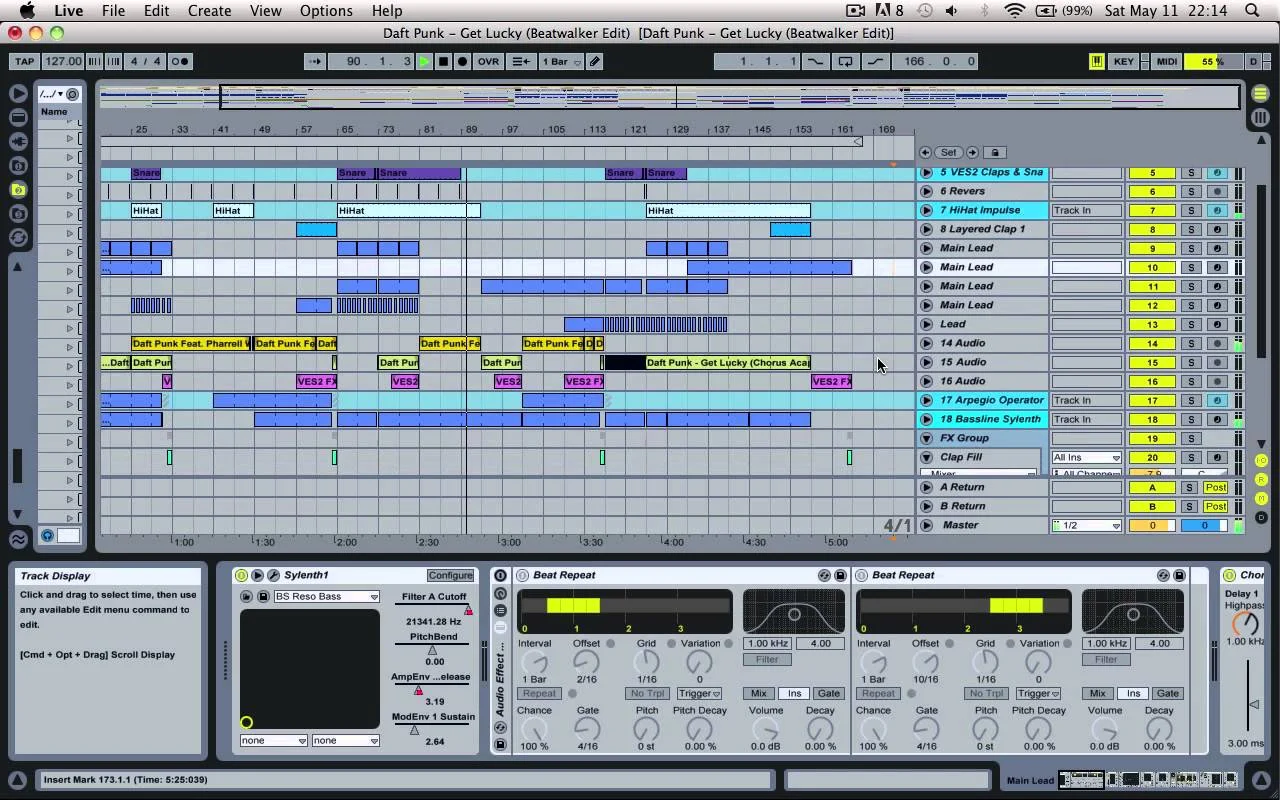Click the tempo field showing 127.00
The height and width of the screenshot is (800, 1280).
click(63, 61)
